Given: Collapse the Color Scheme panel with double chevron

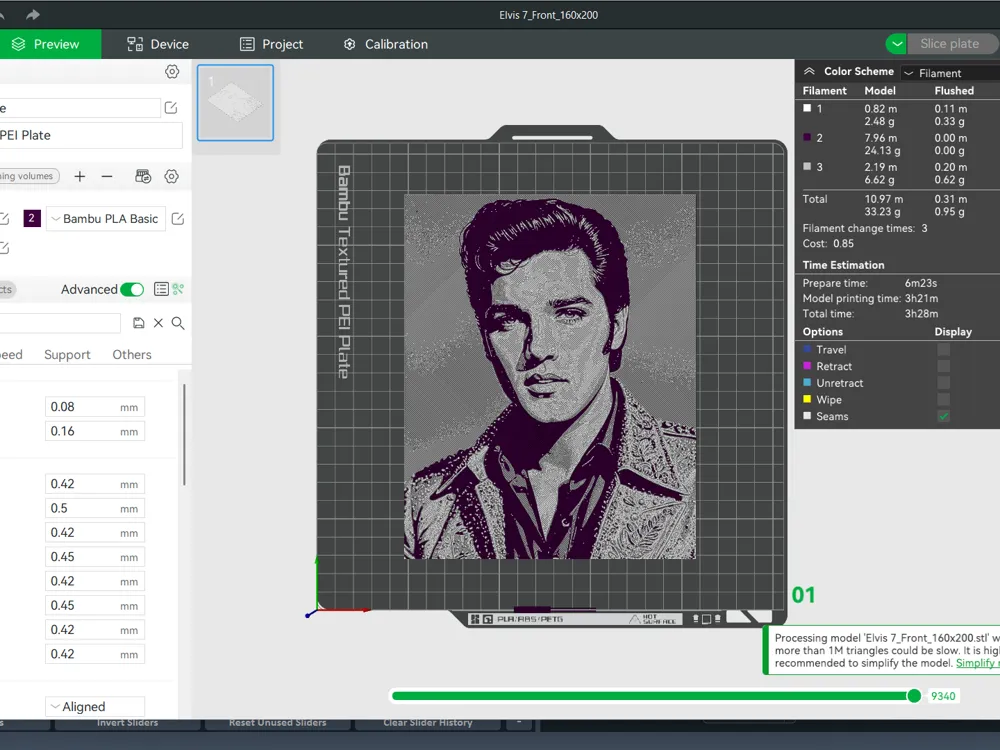Looking at the screenshot, I should [809, 71].
